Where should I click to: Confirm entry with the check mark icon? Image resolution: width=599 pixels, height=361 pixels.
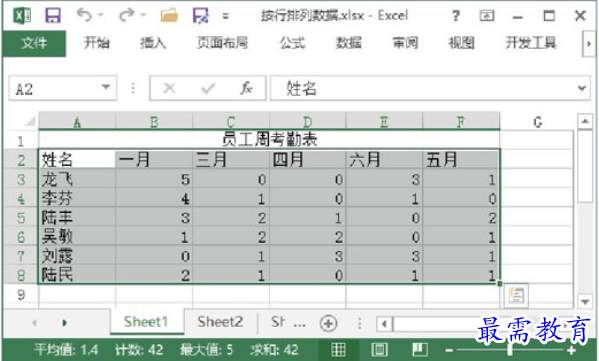(208, 88)
